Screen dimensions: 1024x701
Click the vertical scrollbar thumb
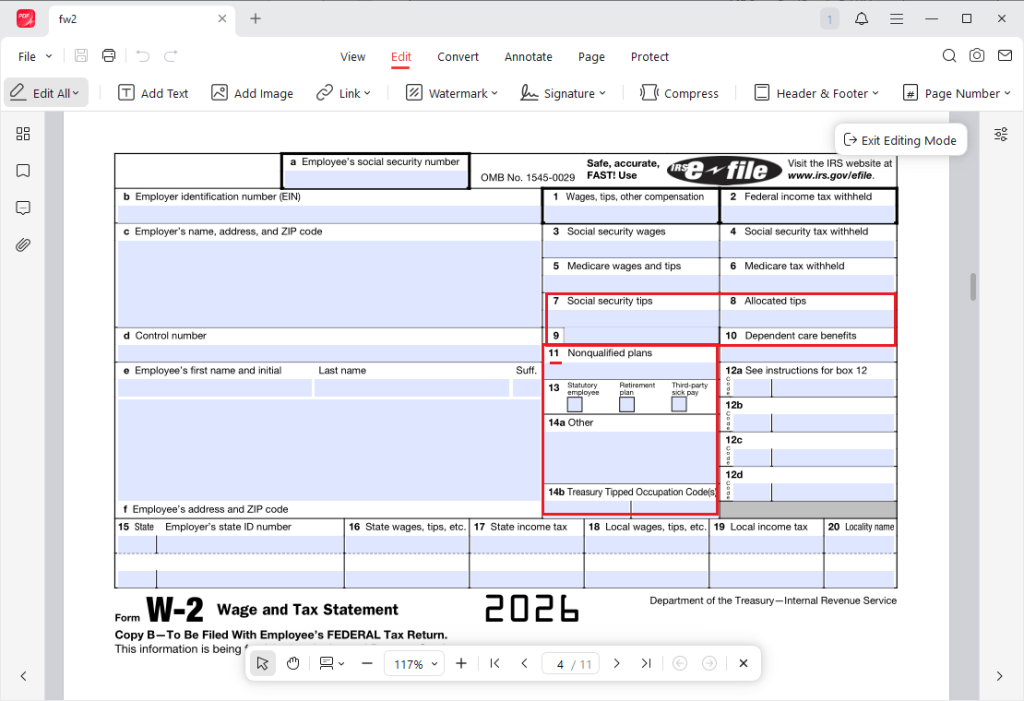click(x=973, y=287)
